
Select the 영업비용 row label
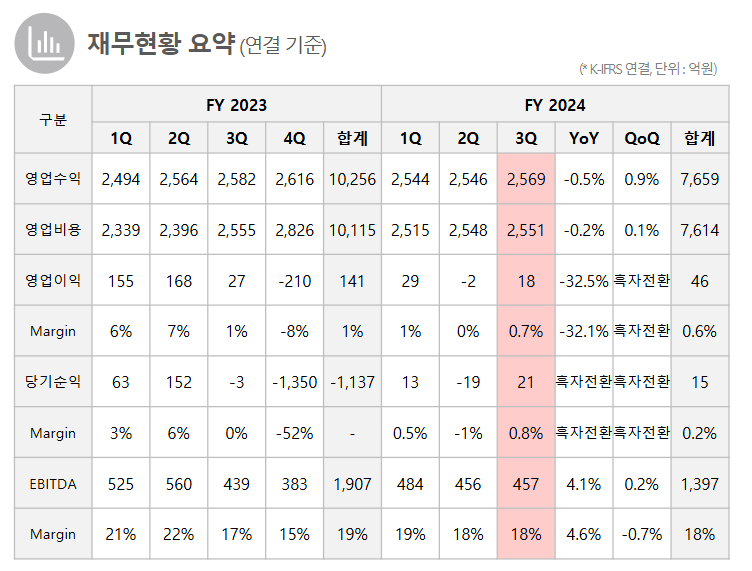coord(53,230)
